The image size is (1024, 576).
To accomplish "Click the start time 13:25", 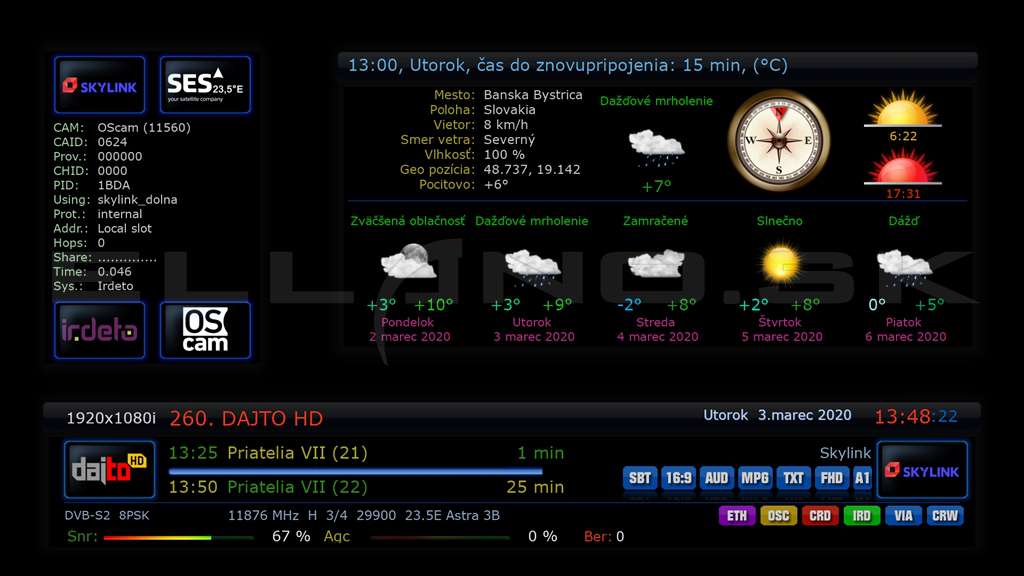I will click(193, 453).
